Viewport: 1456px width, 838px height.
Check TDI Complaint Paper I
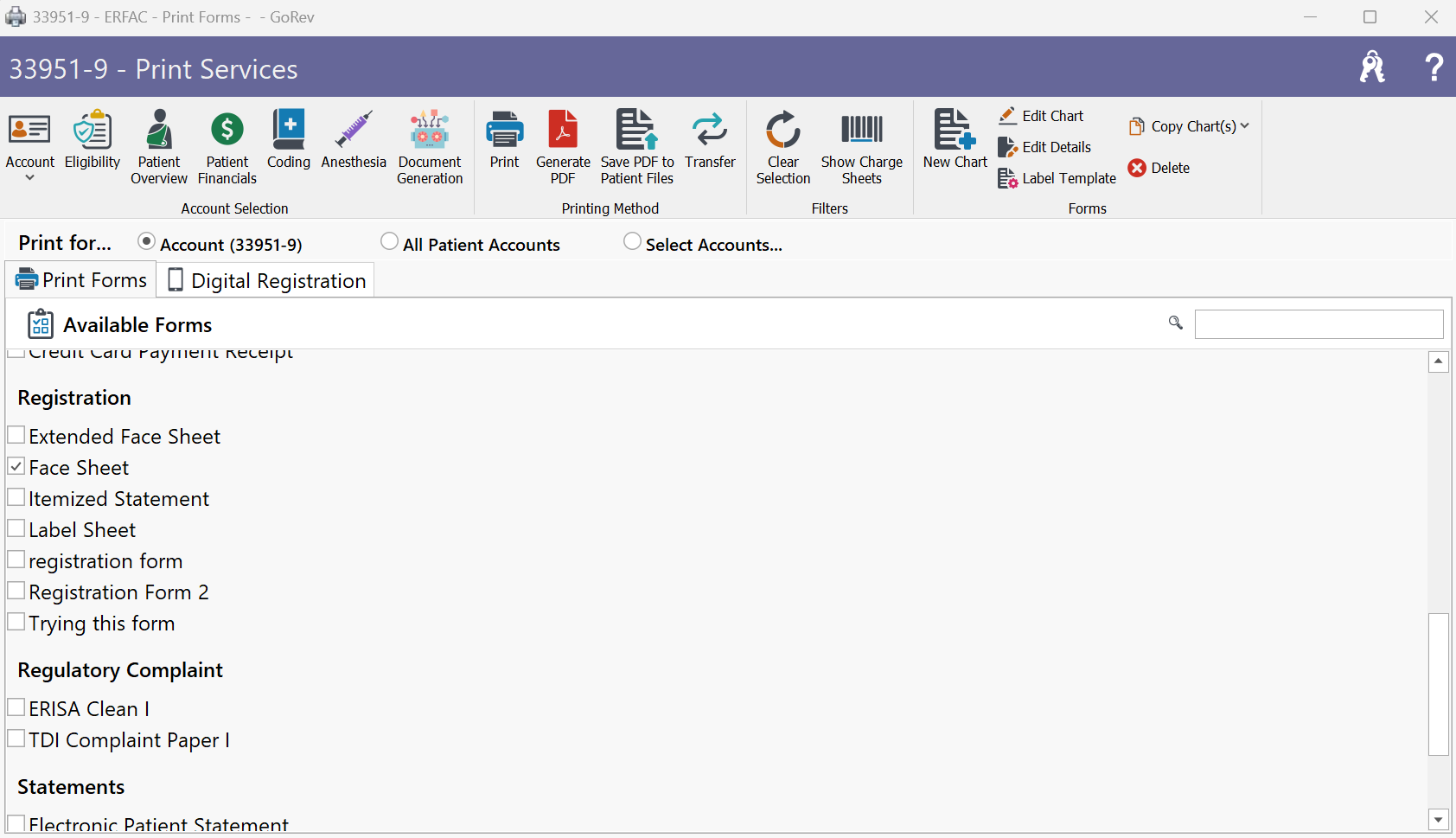click(x=16, y=739)
